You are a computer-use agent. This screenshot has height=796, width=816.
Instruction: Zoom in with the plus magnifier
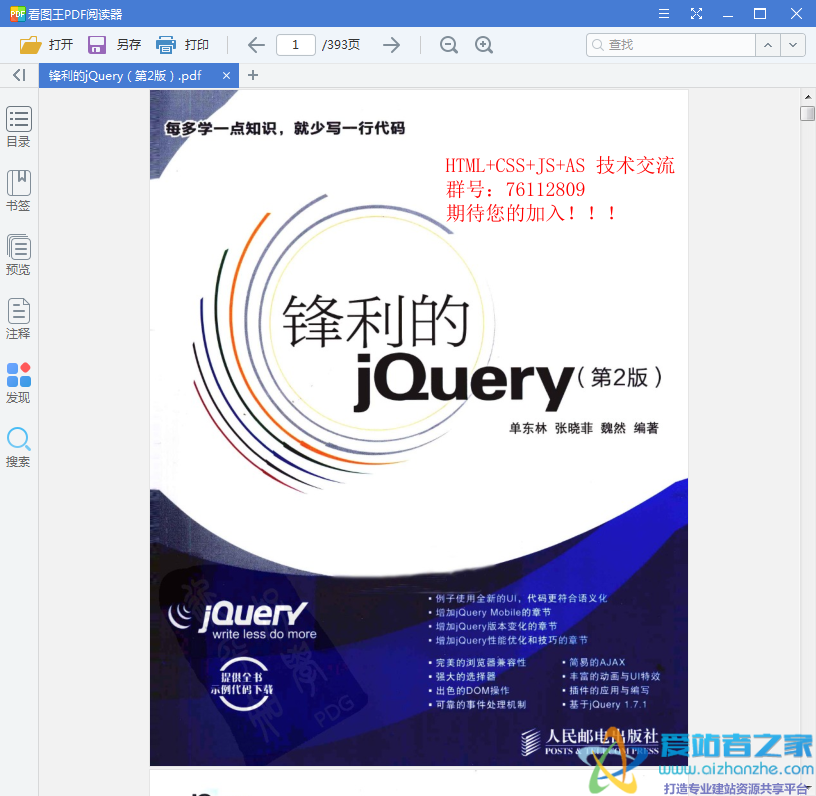pyautogui.click(x=484, y=45)
